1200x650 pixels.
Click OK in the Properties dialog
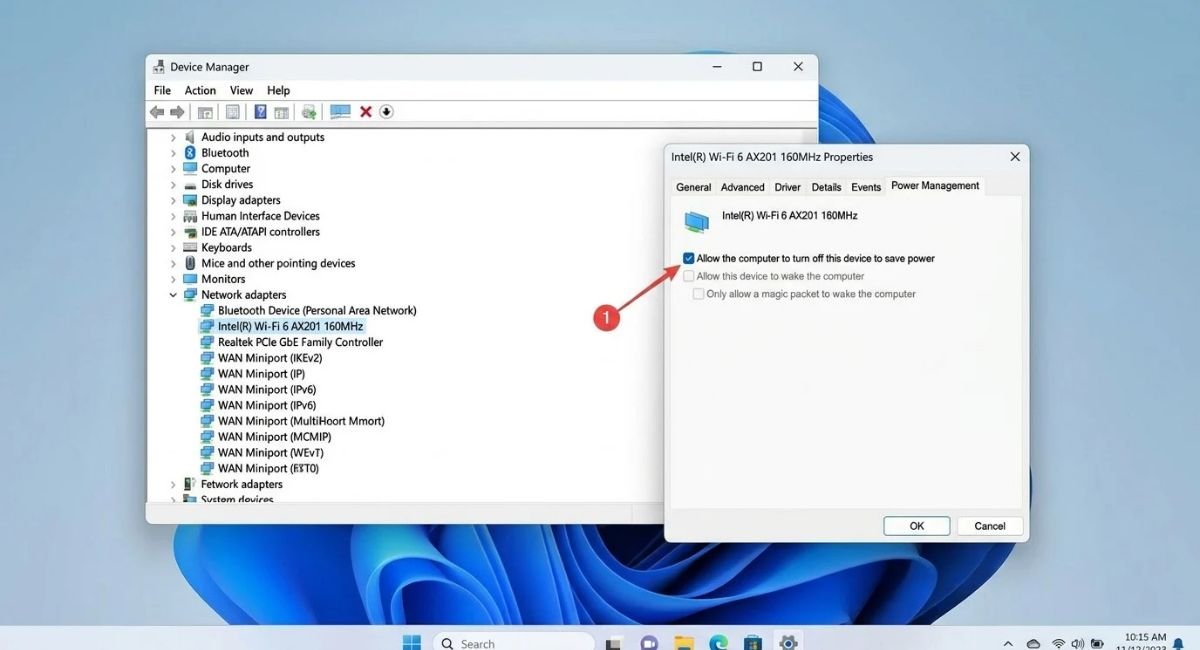[x=917, y=526]
